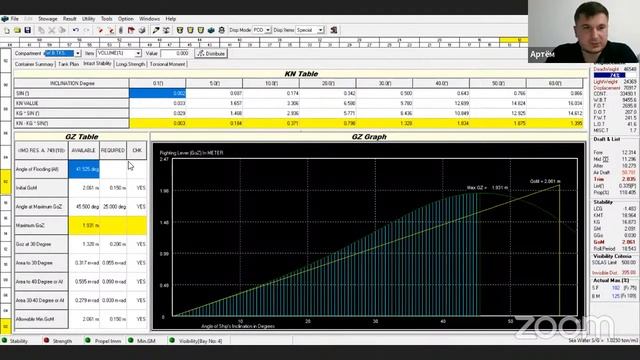The image size is (640, 360).
Task: Click the KG * SIN row header
Action: (72, 113)
